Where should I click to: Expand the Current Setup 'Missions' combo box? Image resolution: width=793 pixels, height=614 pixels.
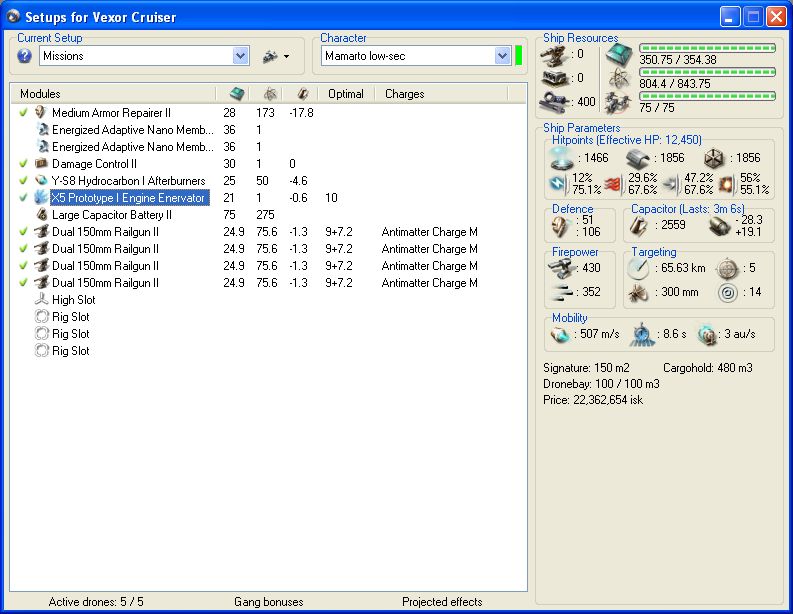[240, 57]
